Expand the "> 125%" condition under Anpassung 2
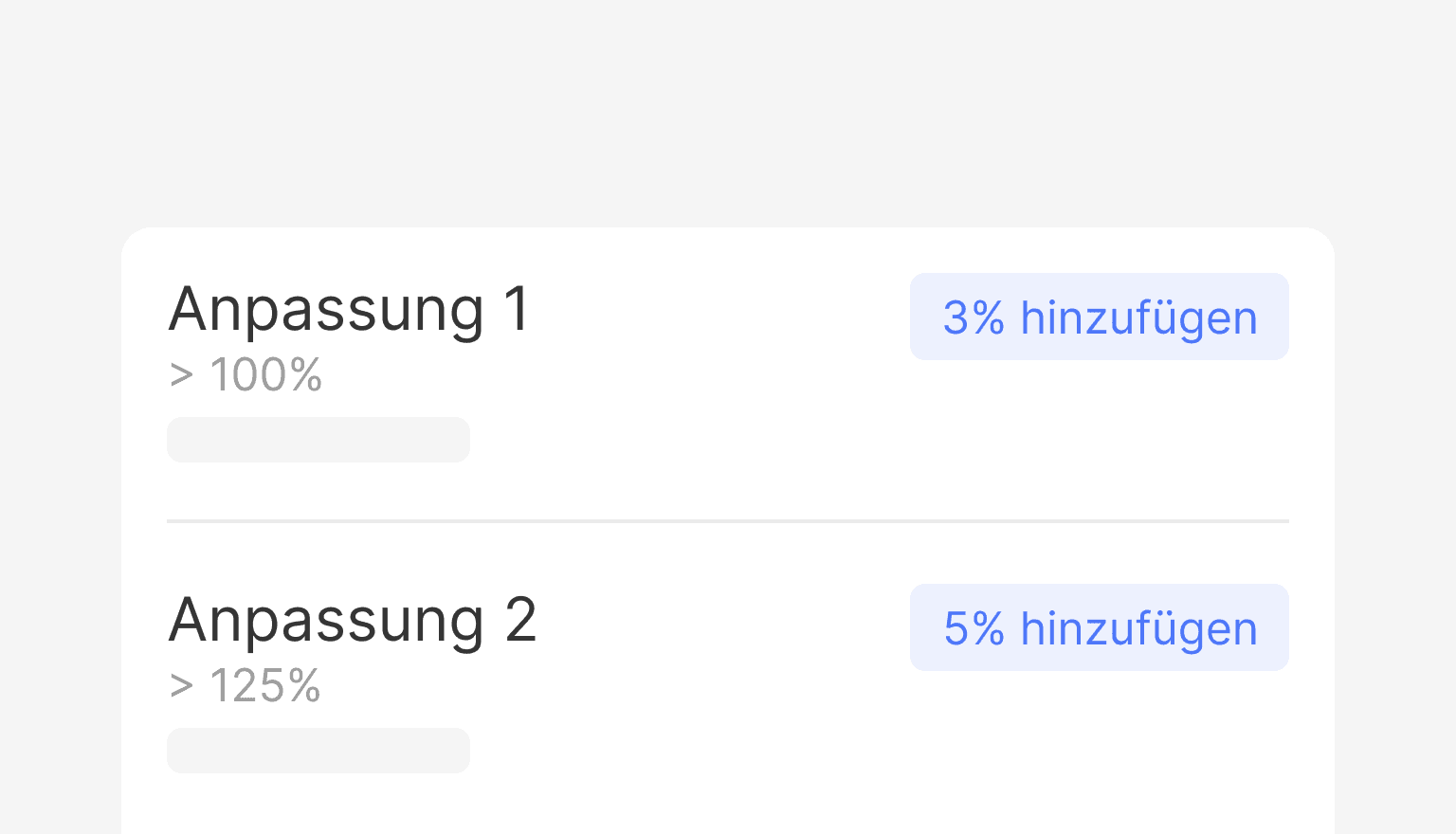 coord(246,685)
